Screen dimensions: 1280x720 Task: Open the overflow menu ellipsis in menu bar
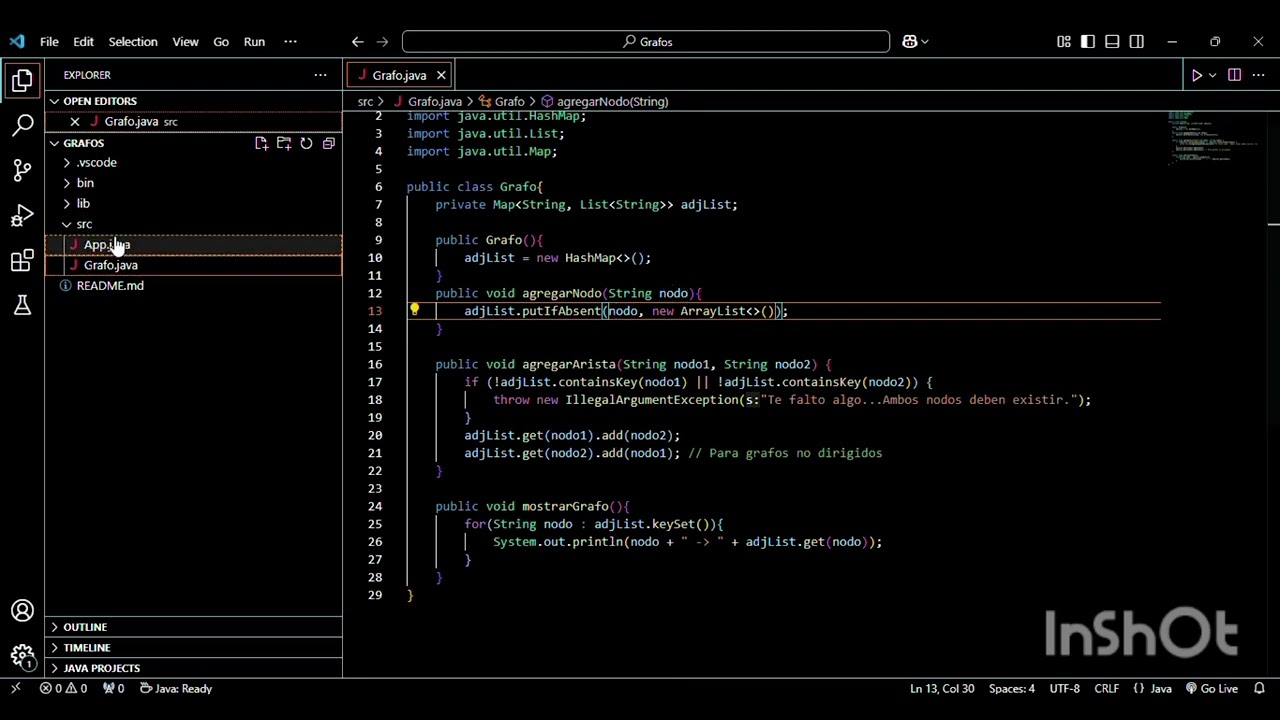tap(290, 41)
